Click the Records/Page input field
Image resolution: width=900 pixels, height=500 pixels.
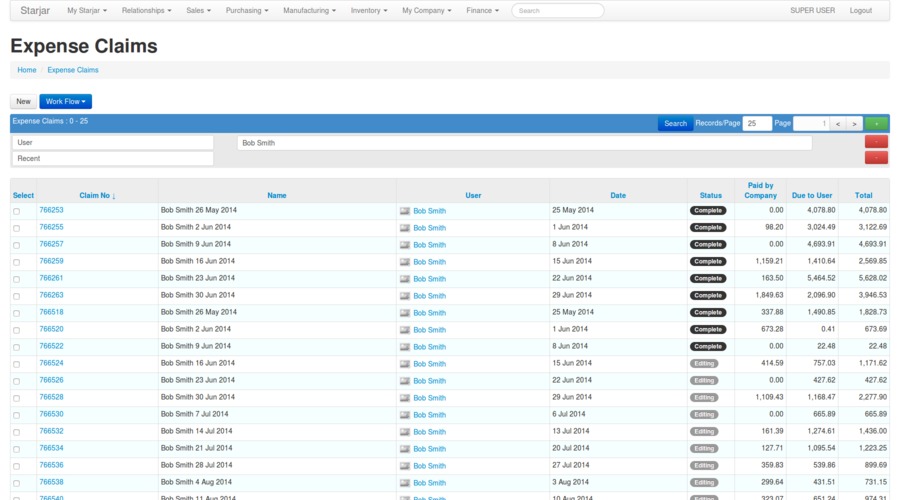click(756, 123)
